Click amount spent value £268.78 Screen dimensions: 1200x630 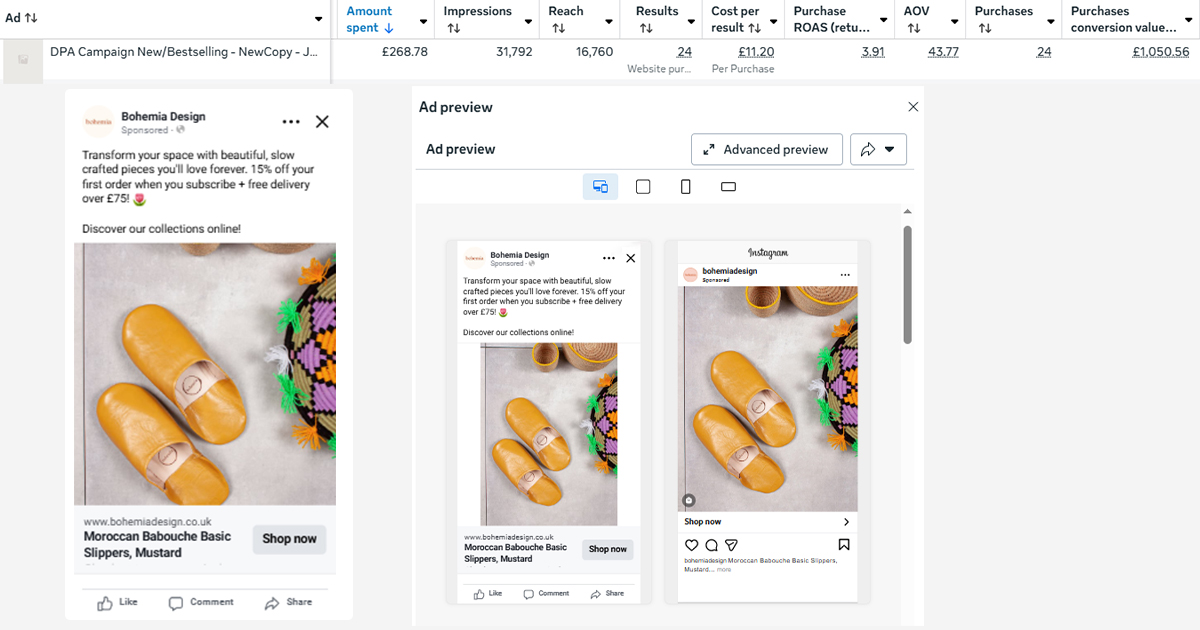(405, 51)
